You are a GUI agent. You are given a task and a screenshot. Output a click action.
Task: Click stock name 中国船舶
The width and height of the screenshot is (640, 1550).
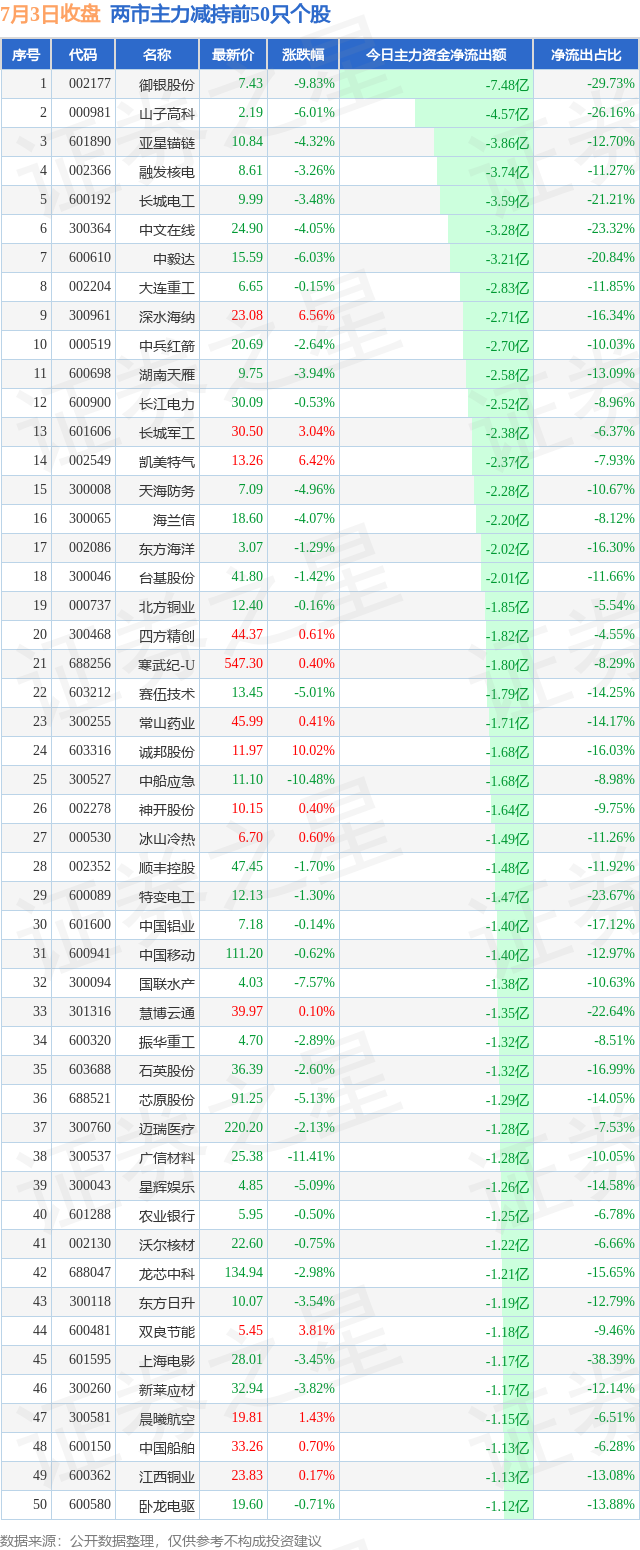(167, 1447)
